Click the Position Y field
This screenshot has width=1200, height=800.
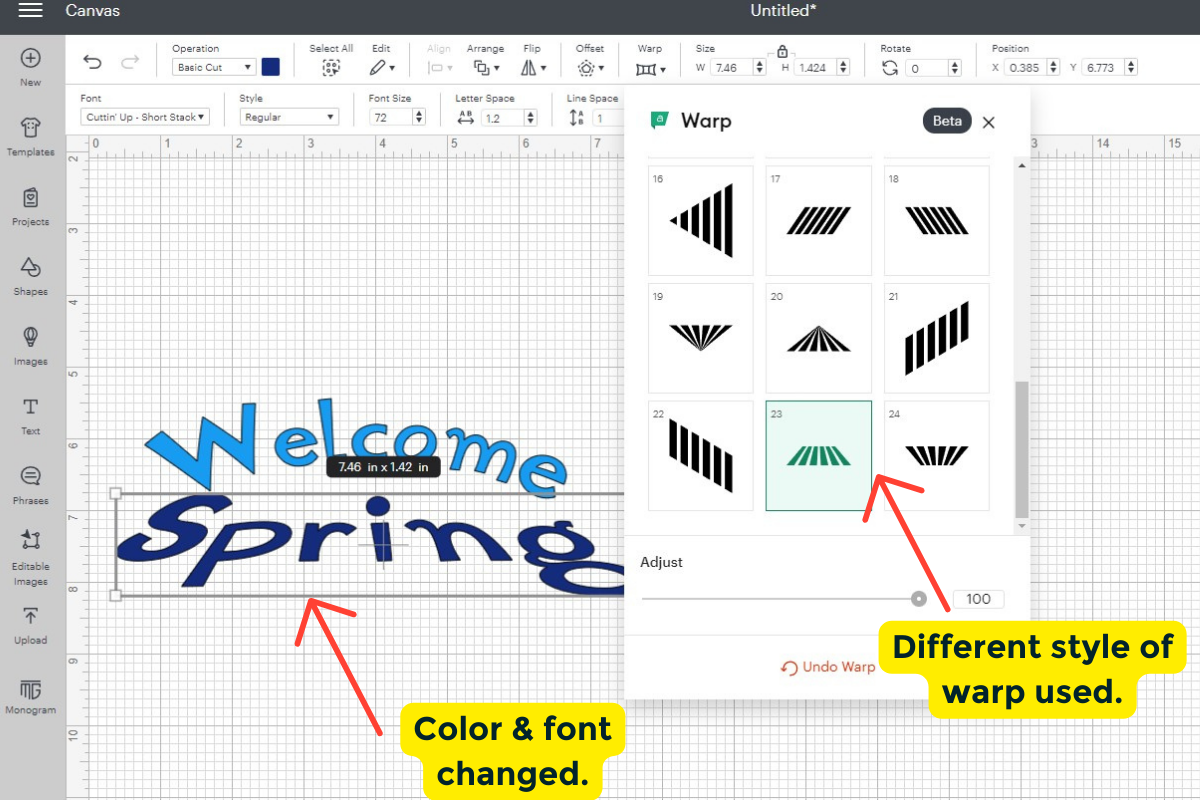(x=1110, y=67)
